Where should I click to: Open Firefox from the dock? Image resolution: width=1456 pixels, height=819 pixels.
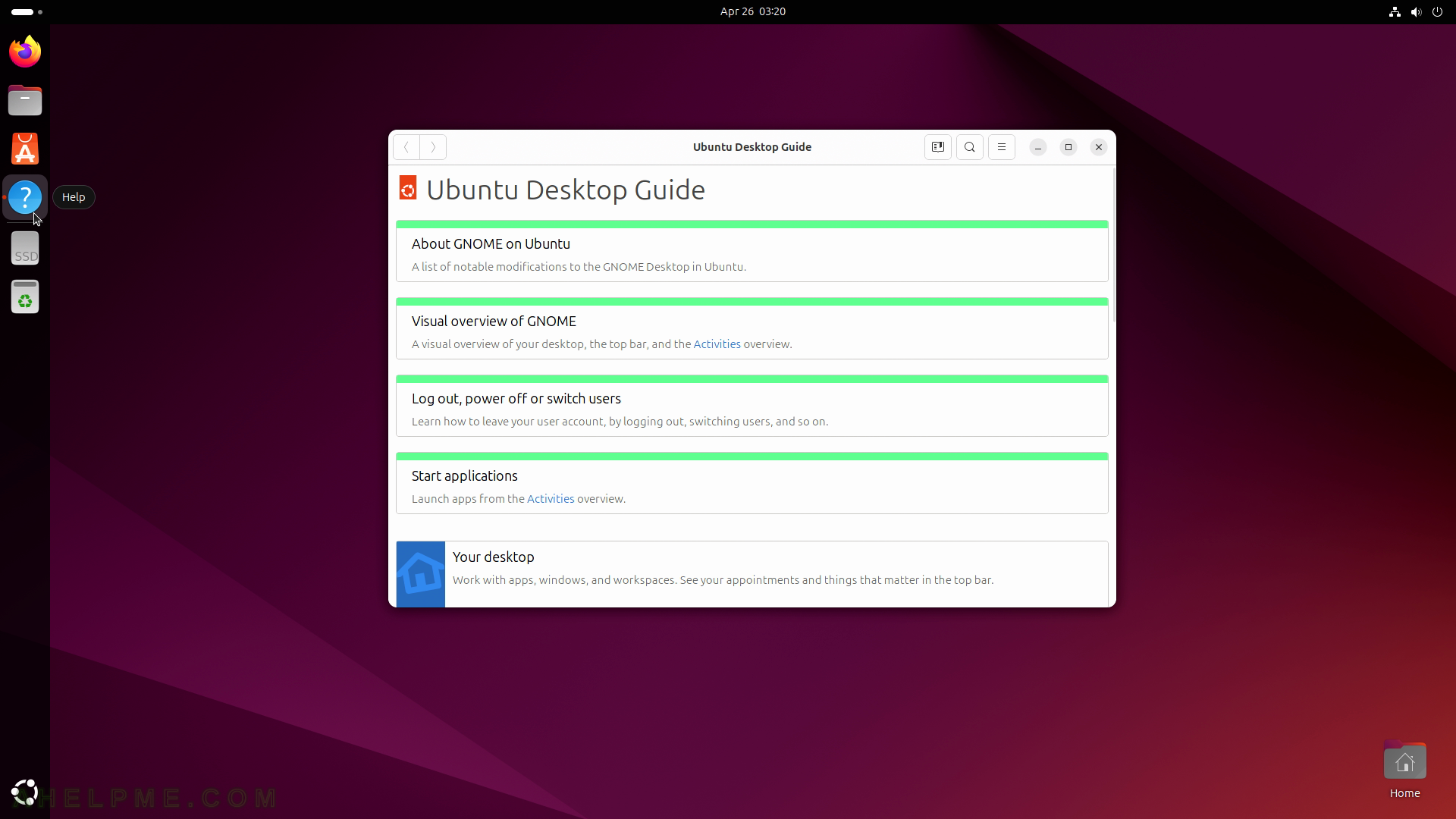[25, 52]
